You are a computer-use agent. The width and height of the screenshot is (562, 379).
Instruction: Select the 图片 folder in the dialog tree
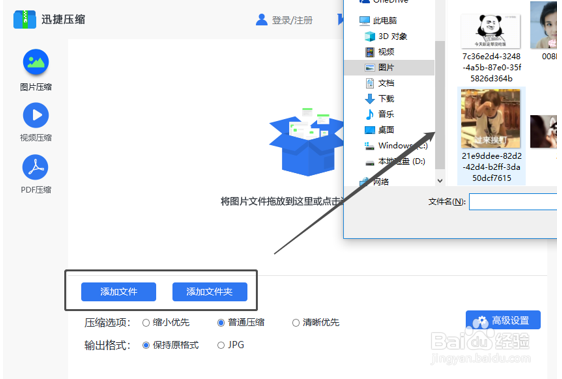coord(389,67)
